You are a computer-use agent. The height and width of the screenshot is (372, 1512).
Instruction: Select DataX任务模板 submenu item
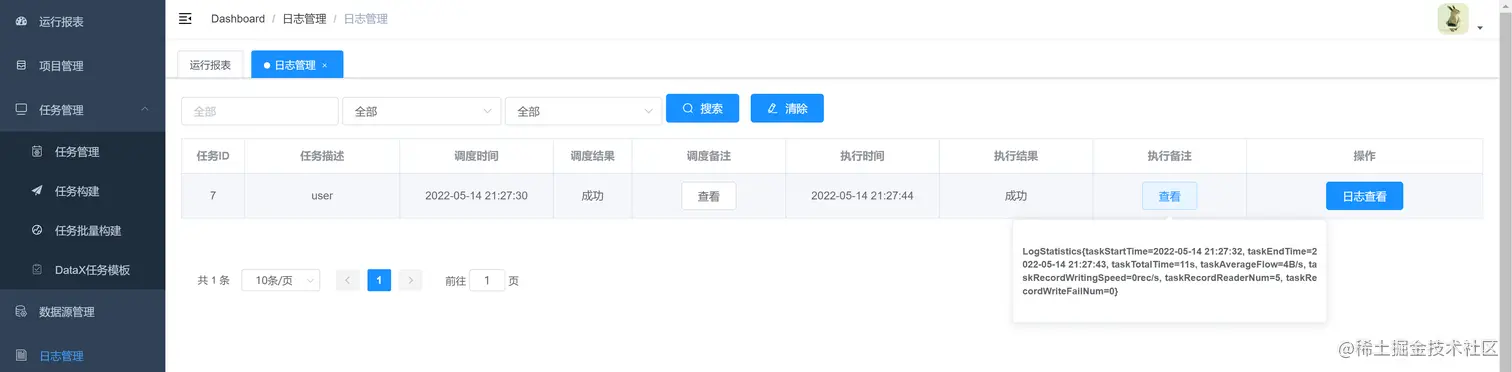coord(82,270)
